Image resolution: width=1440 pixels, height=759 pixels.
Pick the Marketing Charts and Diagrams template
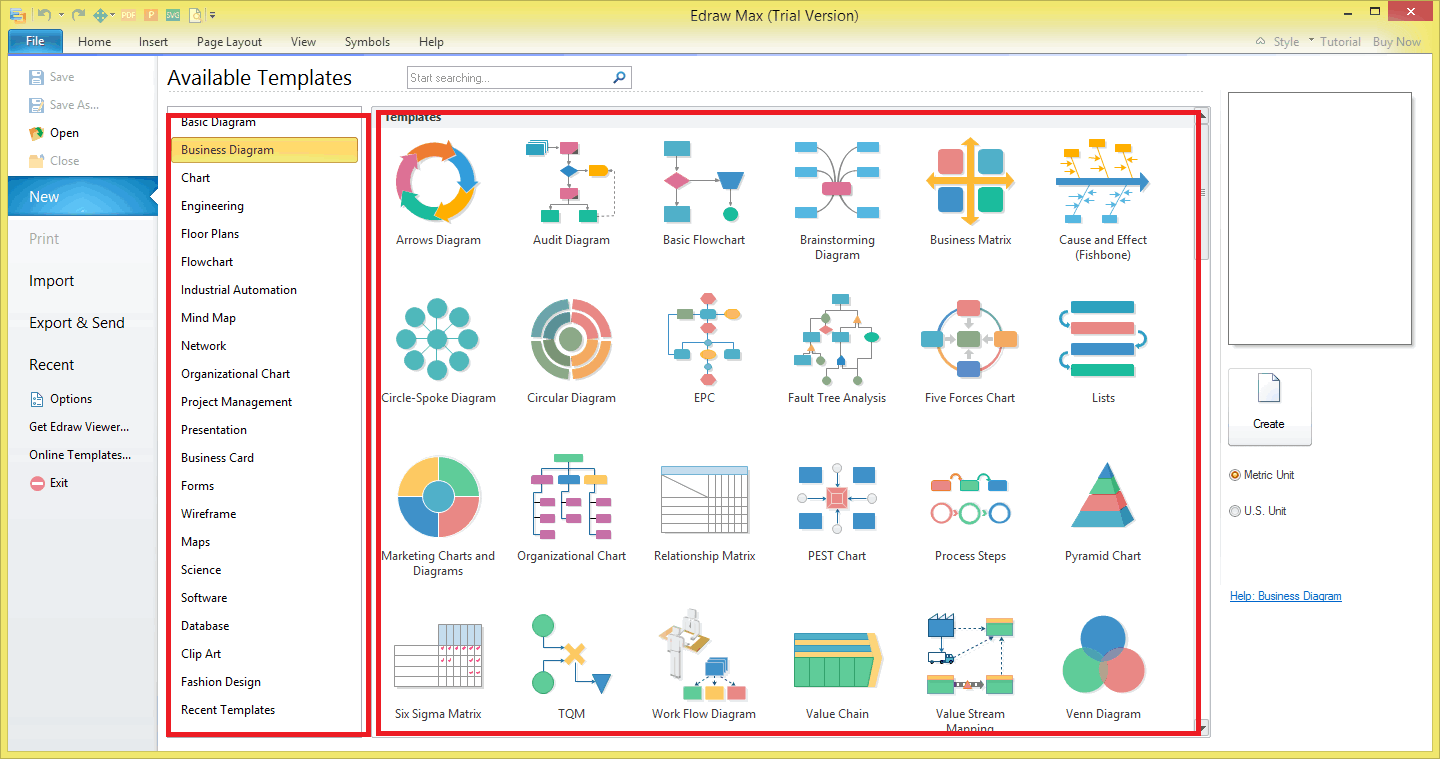coord(438,515)
